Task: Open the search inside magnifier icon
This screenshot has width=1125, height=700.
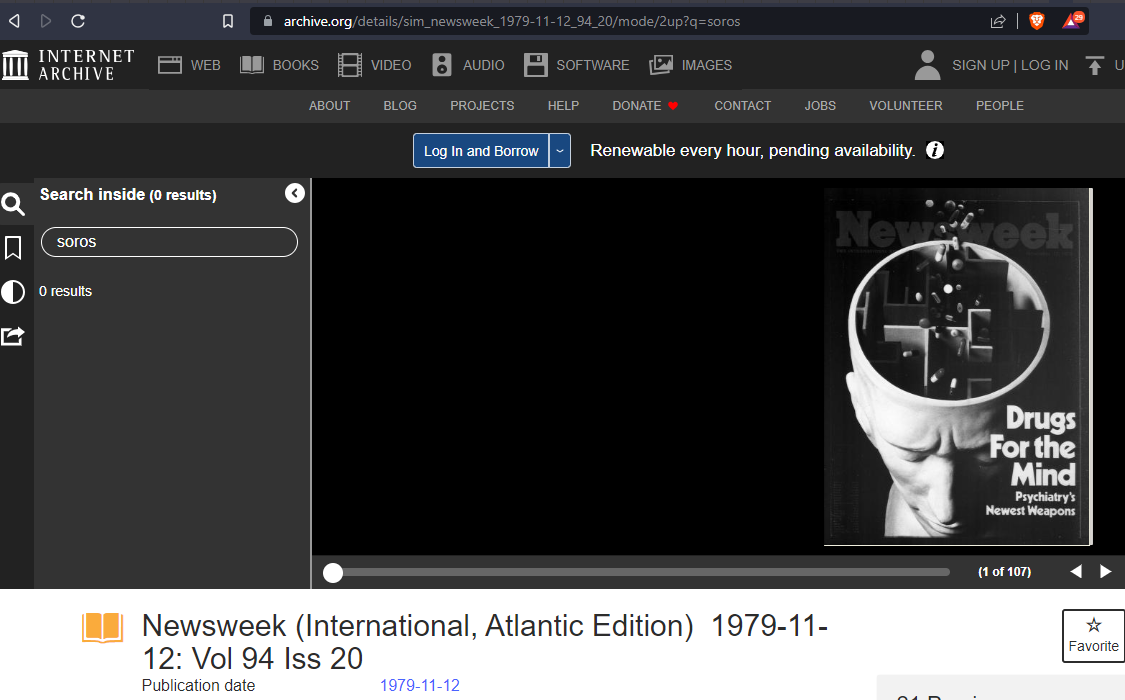Action: pos(13,204)
